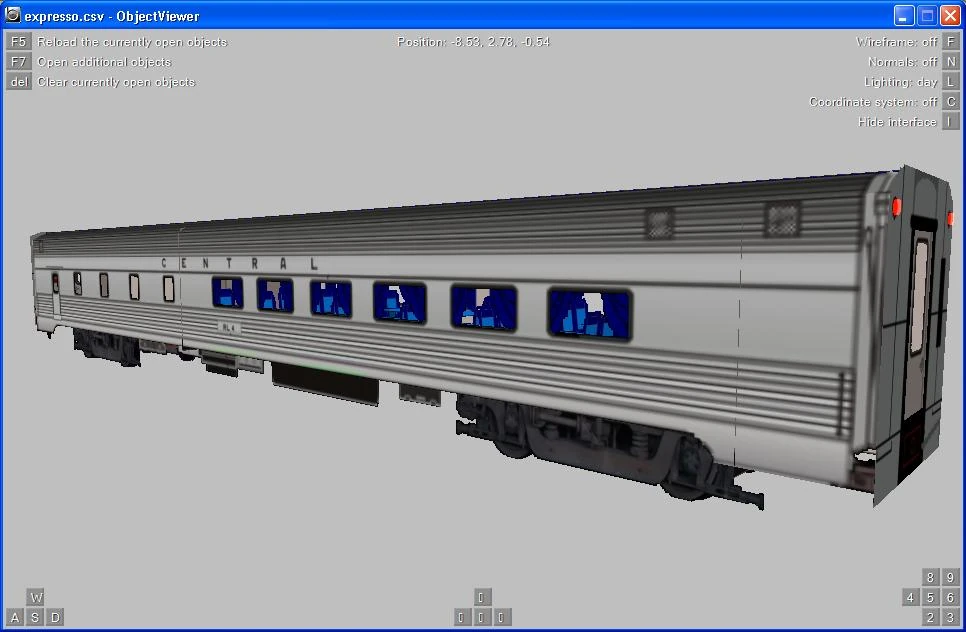Click the numpad 4 key icon
966x632 pixels.
[x=911, y=597]
